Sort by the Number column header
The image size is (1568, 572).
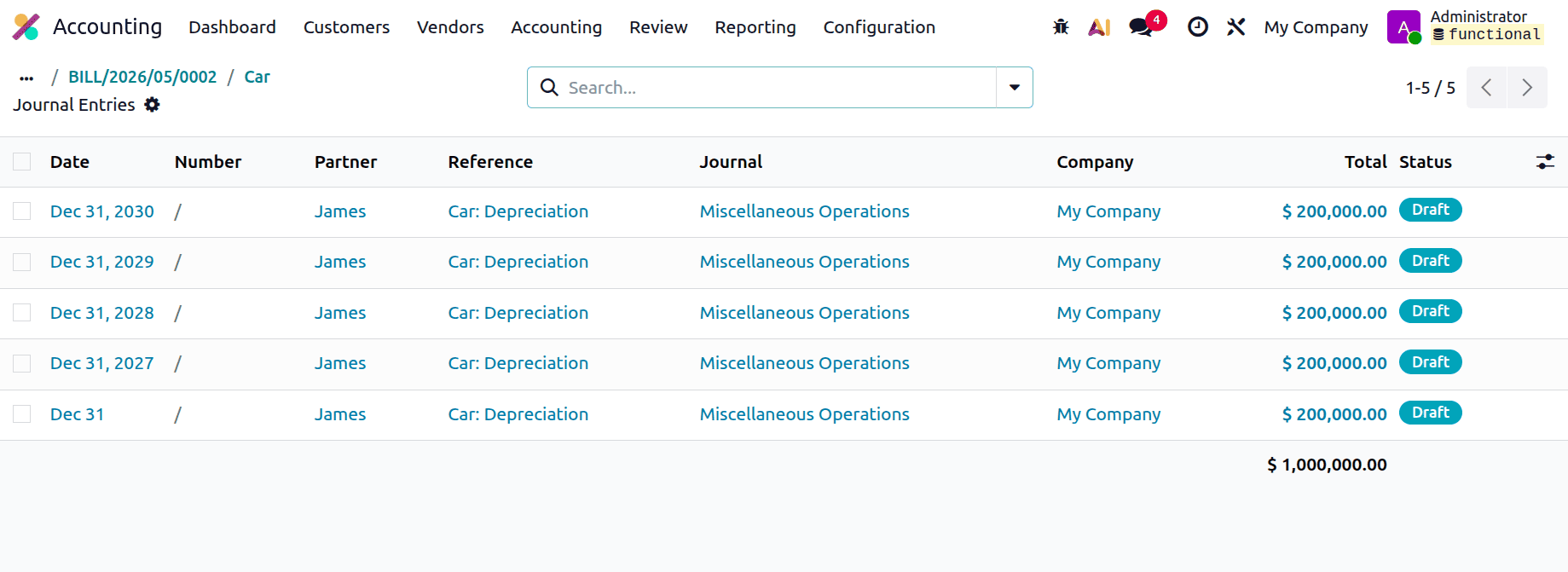[208, 162]
